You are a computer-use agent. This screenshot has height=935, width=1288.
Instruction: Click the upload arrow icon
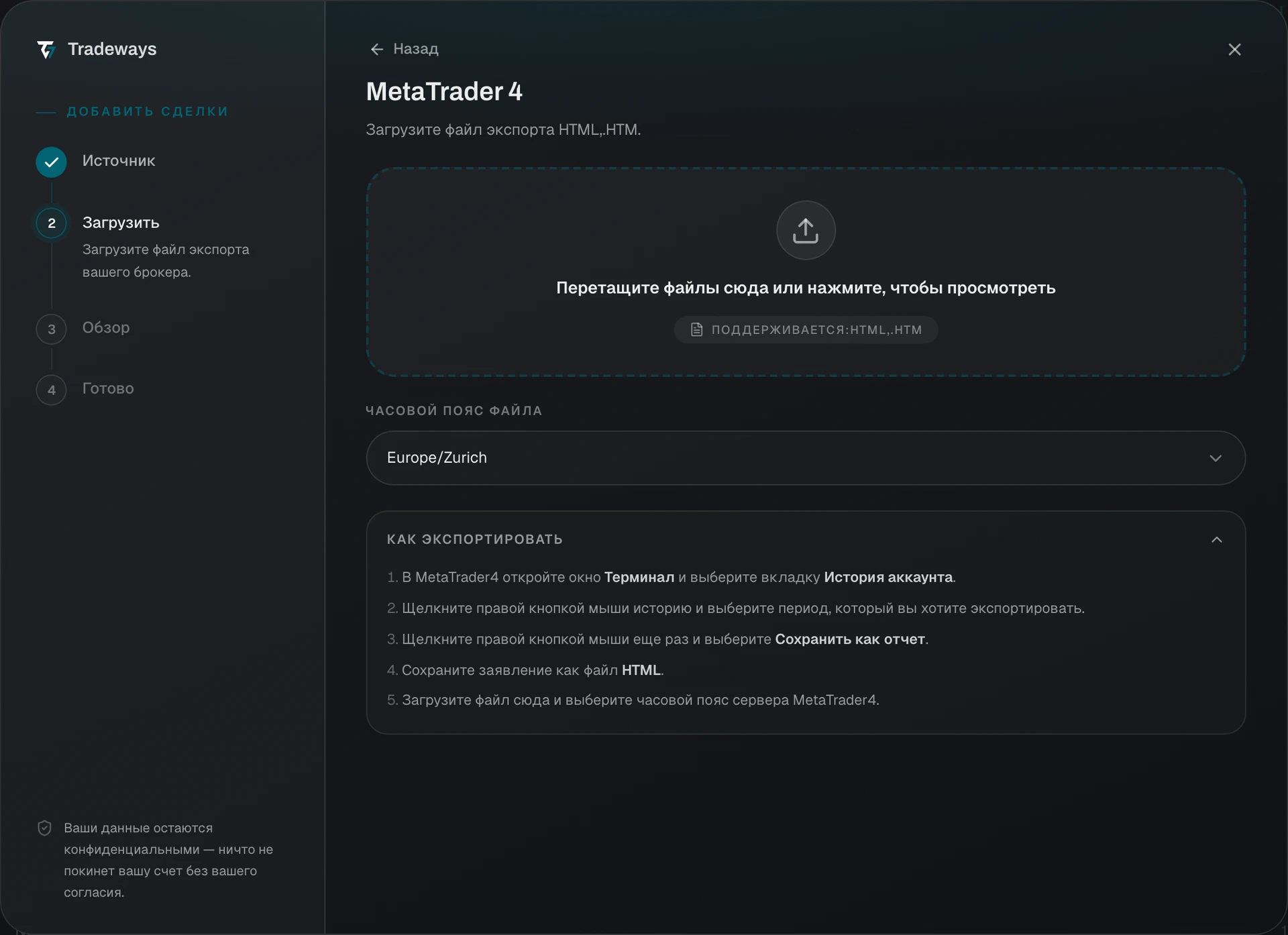(806, 230)
